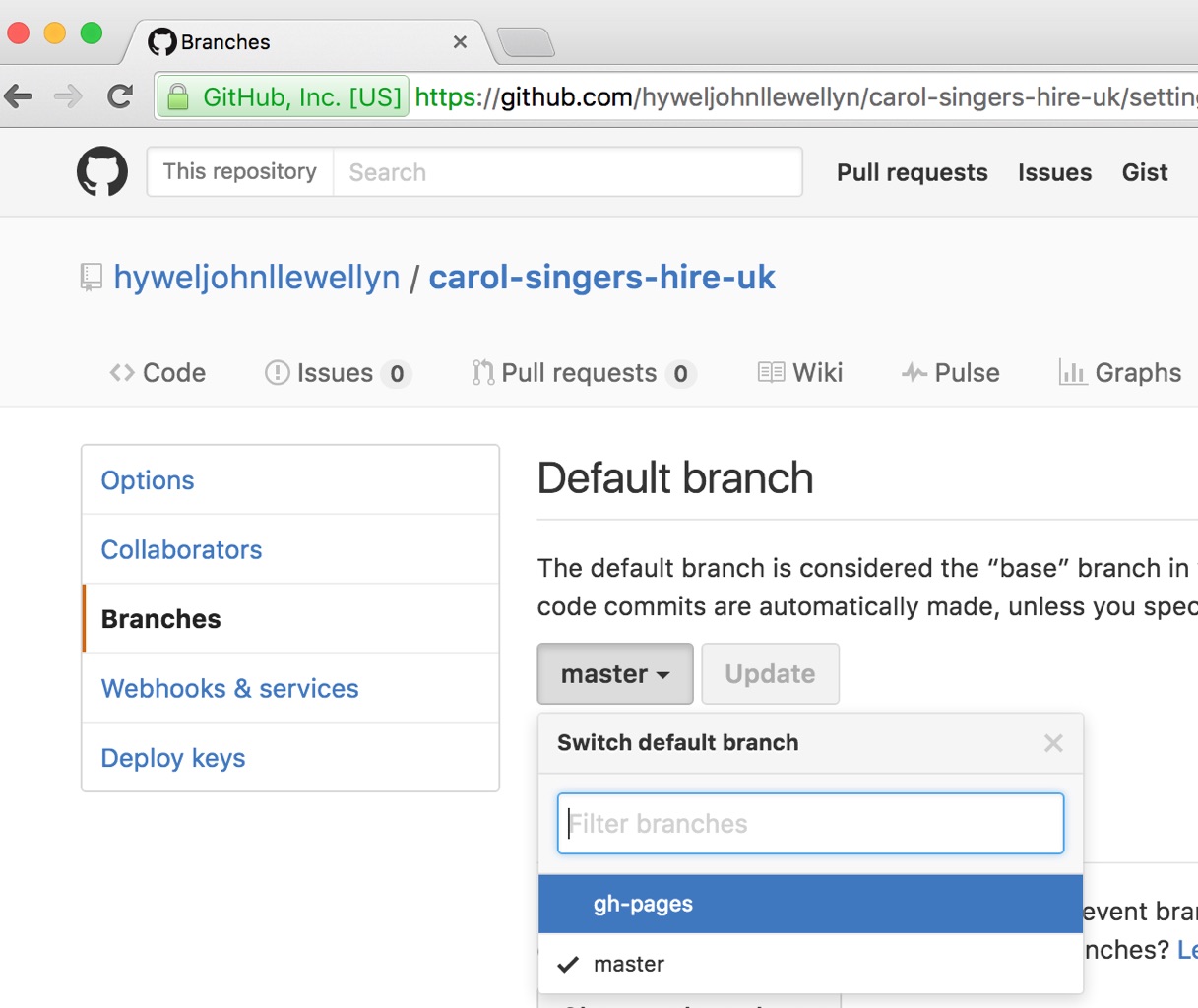Open a new browser tab
The width and height of the screenshot is (1198, 1008).
coord(527,42)
